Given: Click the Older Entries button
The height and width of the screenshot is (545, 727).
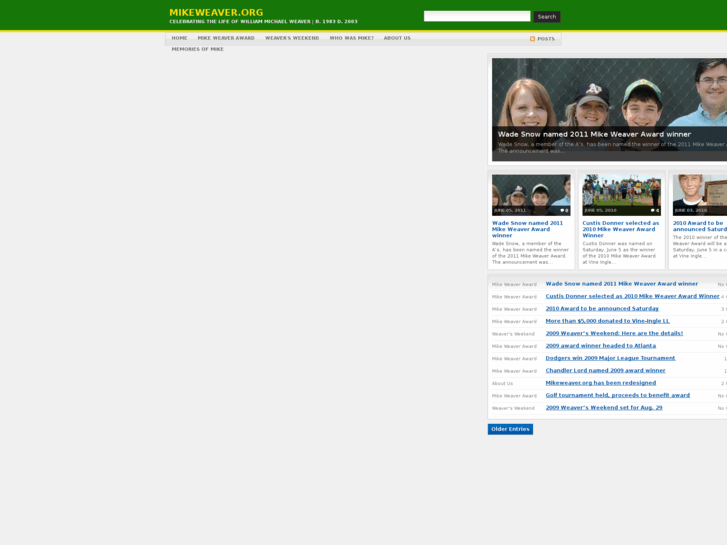Looking at the screenshot, I should tap(510, 429).
